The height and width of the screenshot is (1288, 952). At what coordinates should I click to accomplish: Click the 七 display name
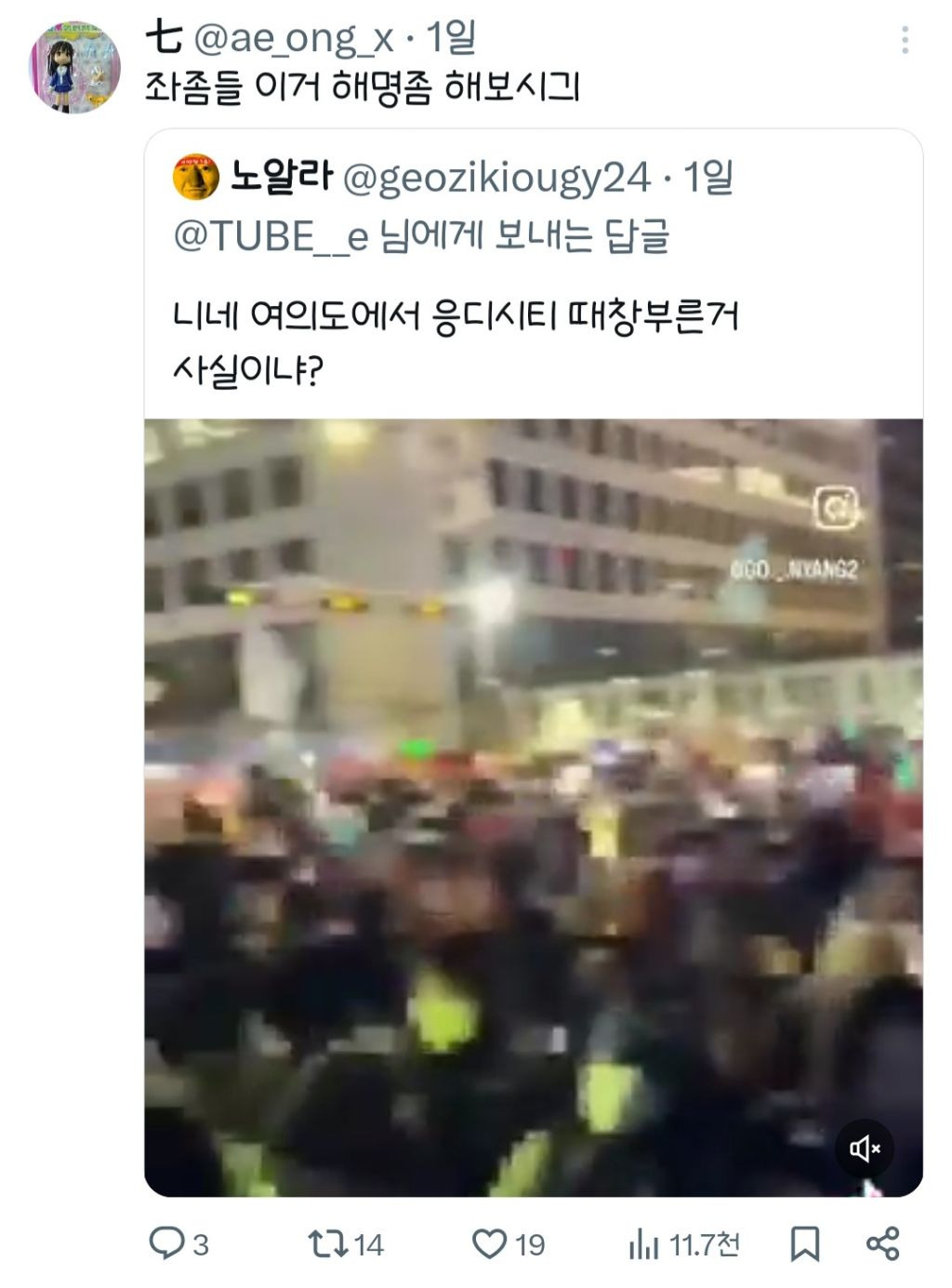coord(163,38)
